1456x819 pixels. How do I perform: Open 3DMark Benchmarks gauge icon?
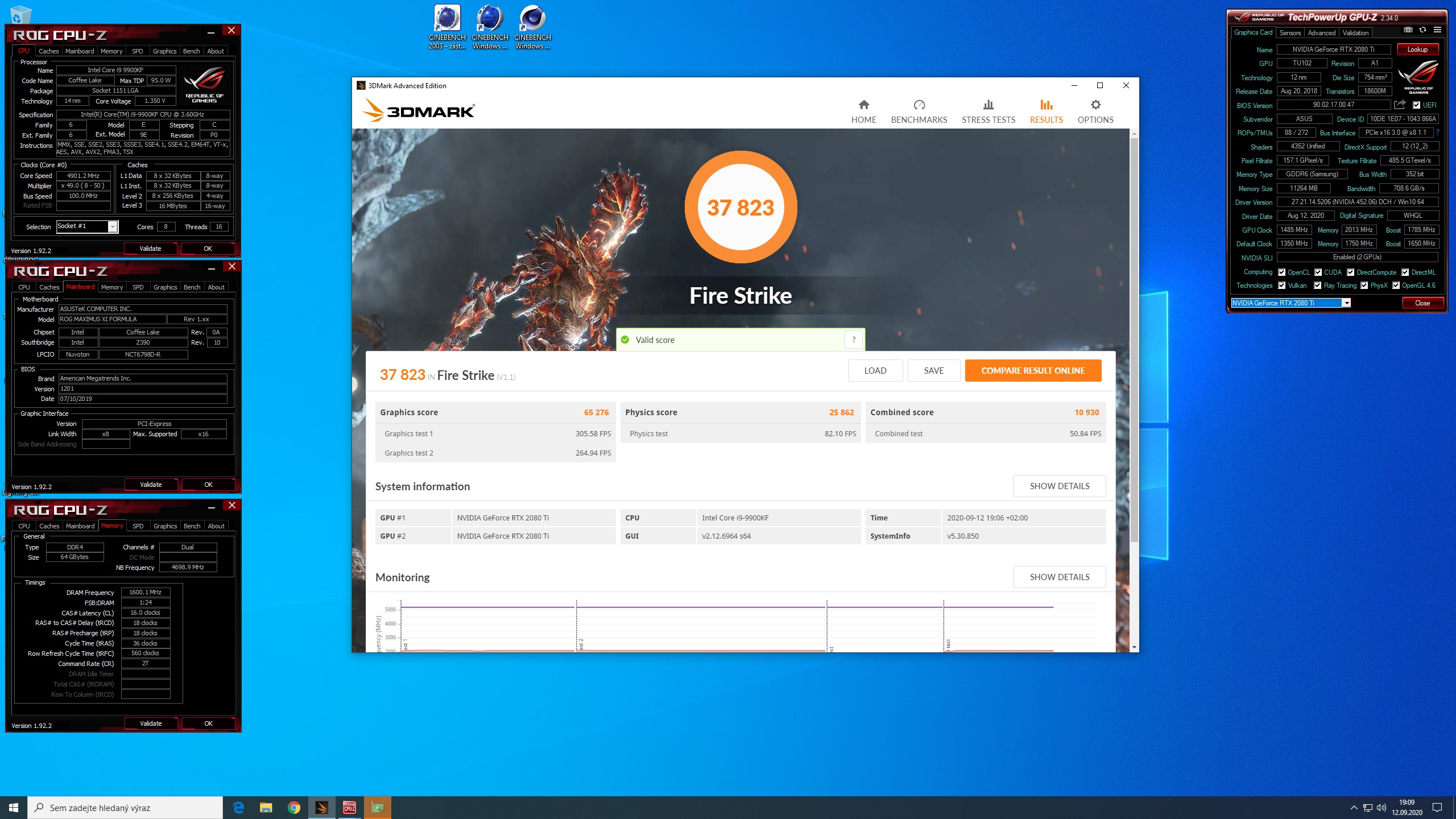coord(919,105)
